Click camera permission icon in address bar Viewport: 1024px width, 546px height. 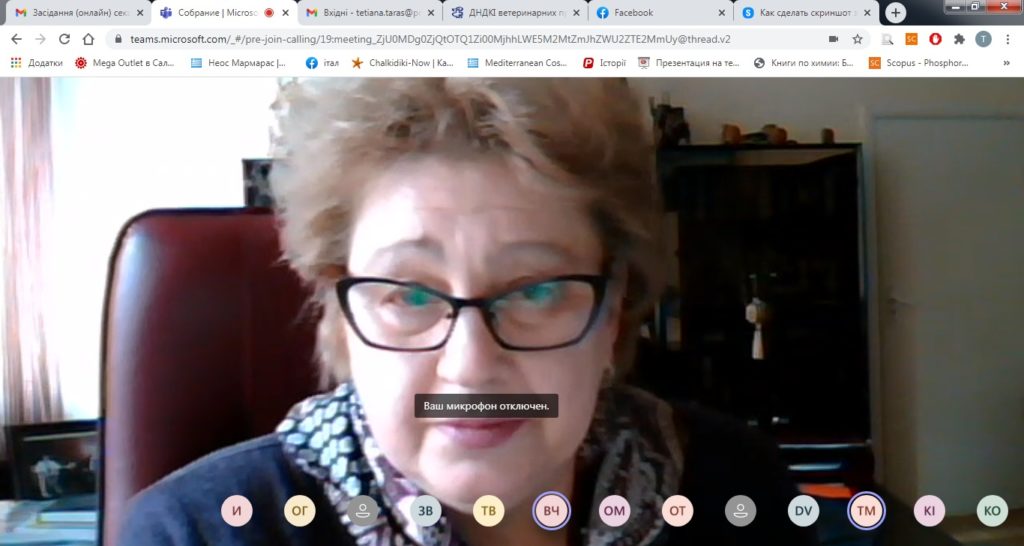[833, 39]
